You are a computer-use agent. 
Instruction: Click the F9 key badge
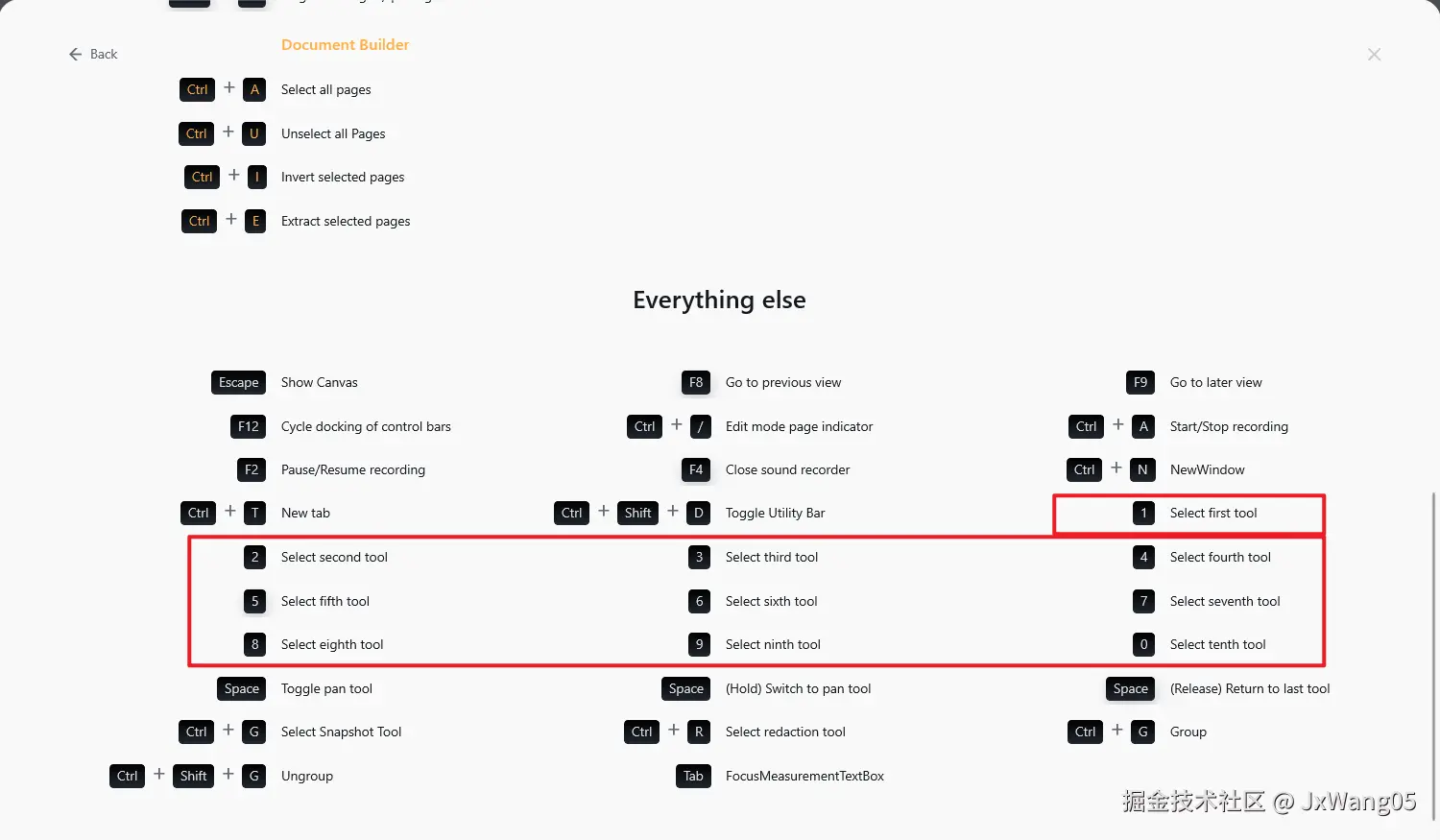point(1140,382)
